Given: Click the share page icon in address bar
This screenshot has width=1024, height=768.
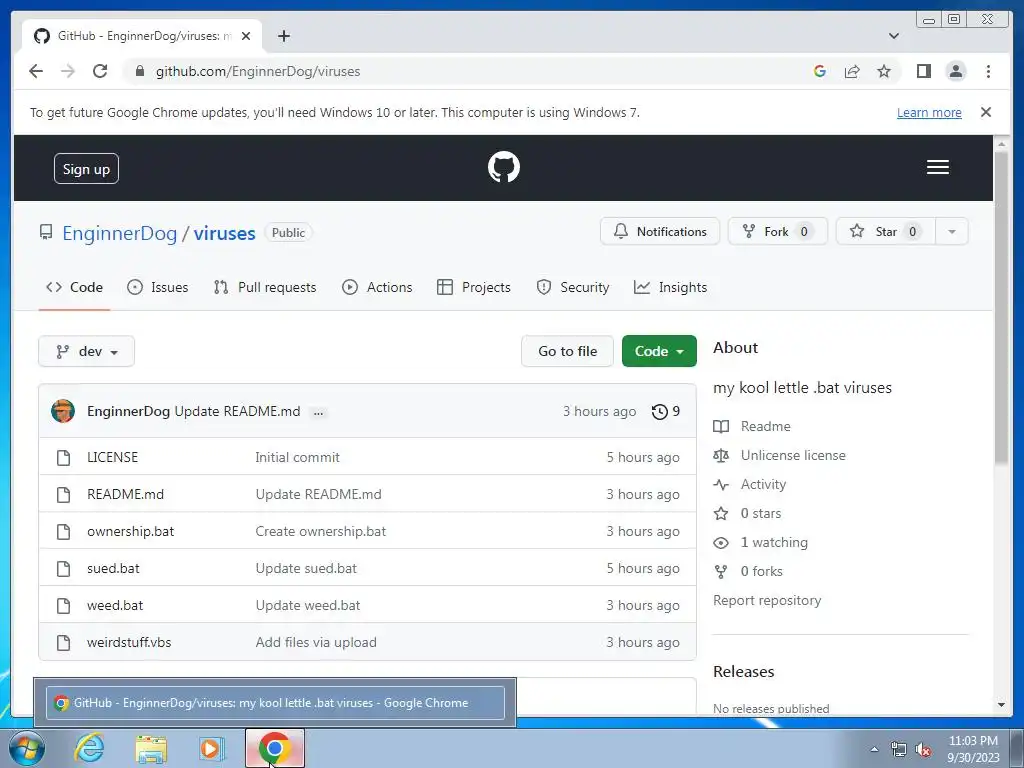Looking at the screenshot, I should coord(852,71).
